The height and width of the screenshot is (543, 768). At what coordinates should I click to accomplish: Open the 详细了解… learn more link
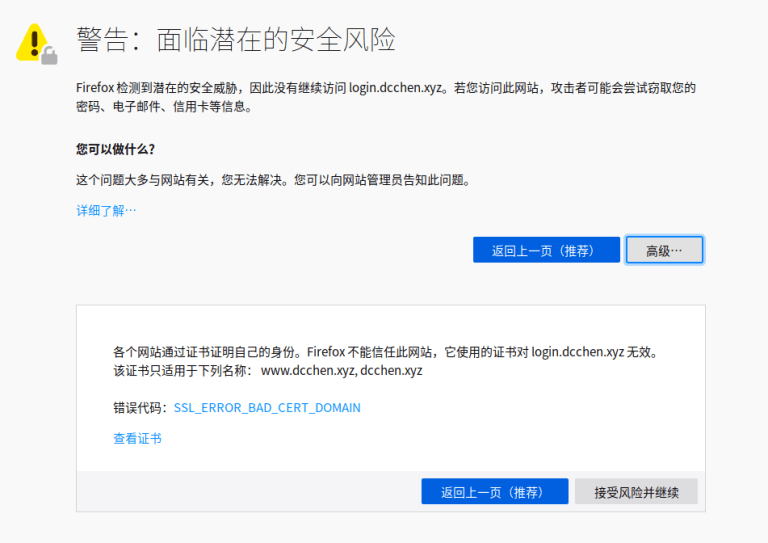(x=106, y=211)
